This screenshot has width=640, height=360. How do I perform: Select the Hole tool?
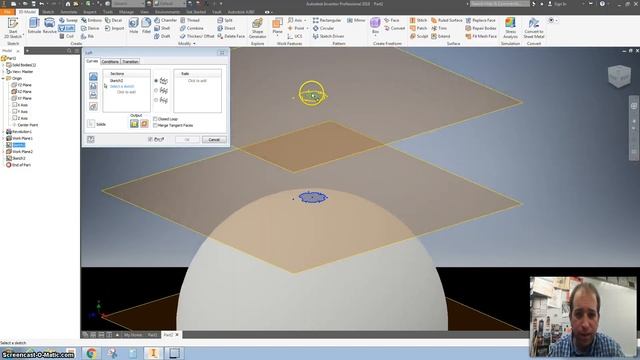133,25
